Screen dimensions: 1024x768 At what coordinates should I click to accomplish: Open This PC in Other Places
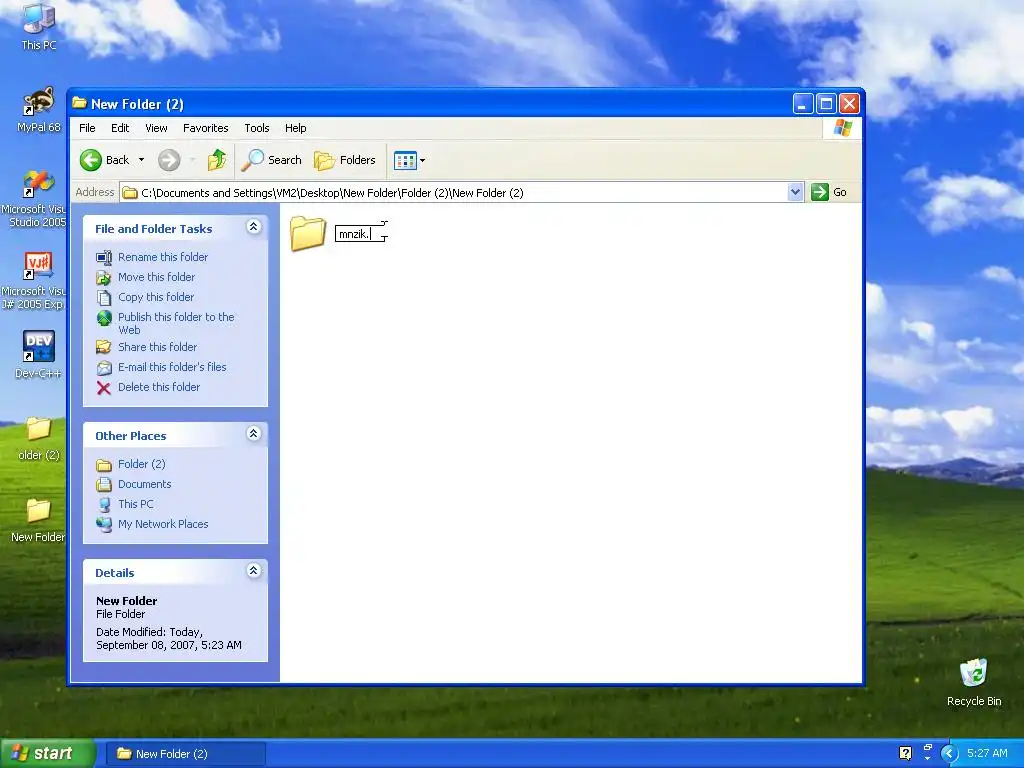click(135, 504)
